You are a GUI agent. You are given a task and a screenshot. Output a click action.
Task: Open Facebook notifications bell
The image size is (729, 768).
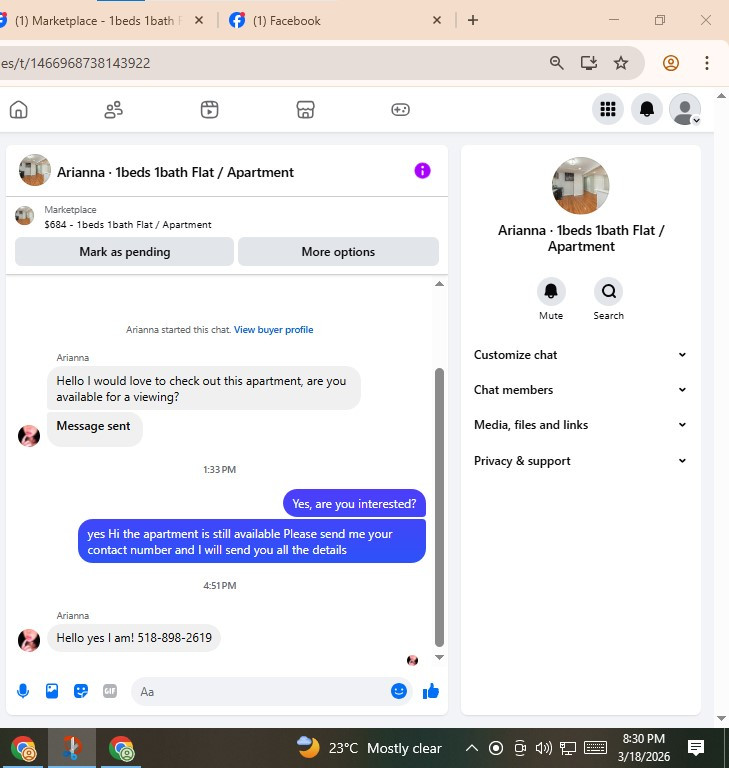click(647, 109)
